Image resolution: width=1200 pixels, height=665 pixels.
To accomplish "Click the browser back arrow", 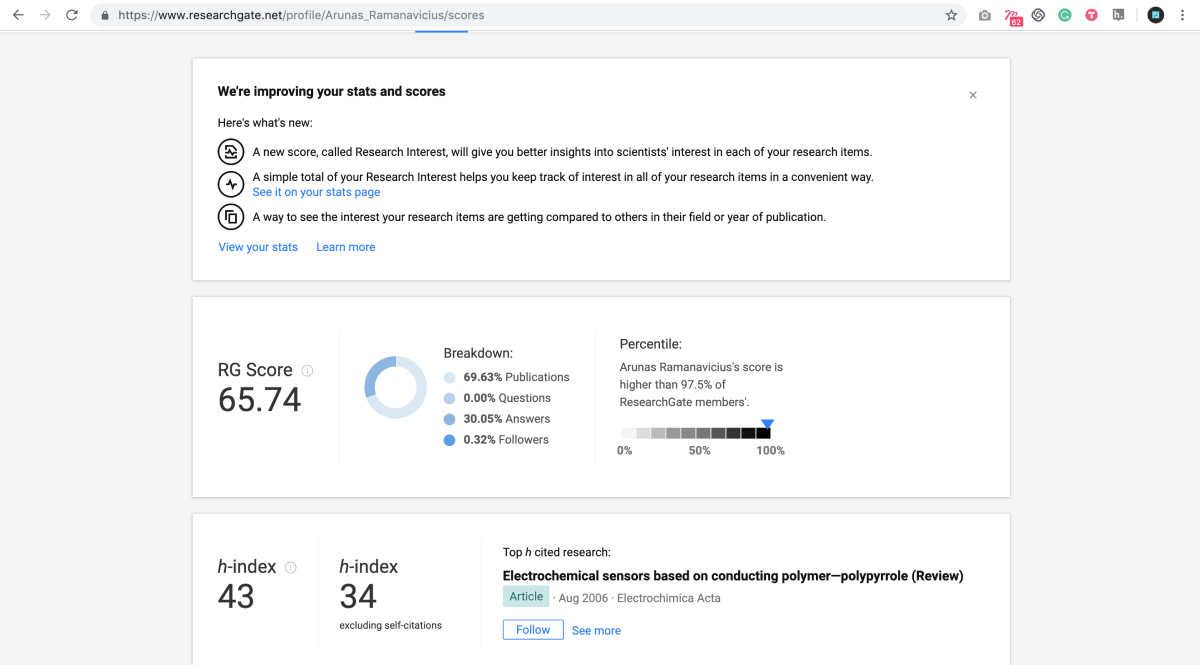I will (18, 15).
